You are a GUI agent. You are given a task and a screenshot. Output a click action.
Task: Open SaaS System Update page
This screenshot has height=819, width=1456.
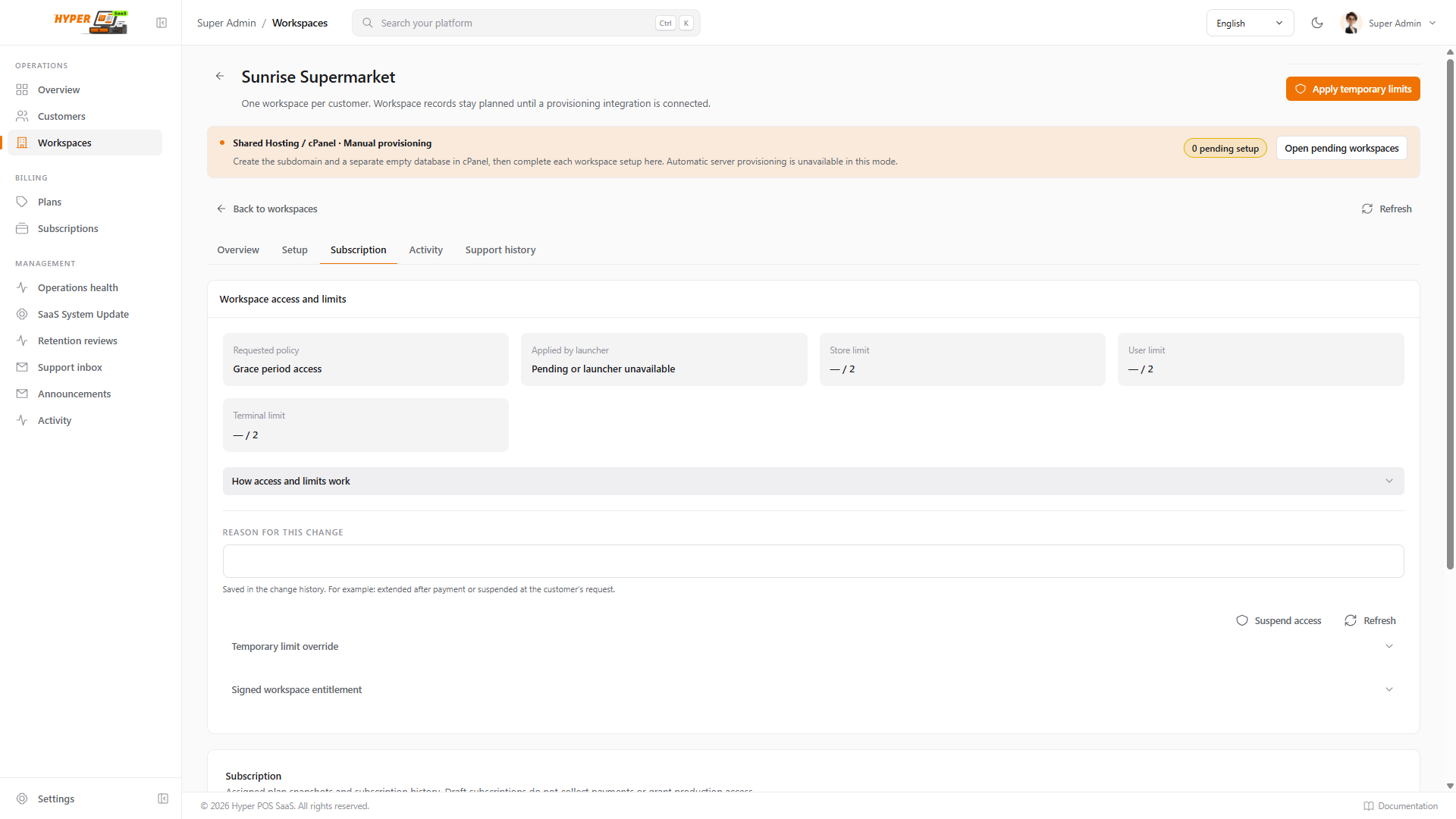[85, 314]
